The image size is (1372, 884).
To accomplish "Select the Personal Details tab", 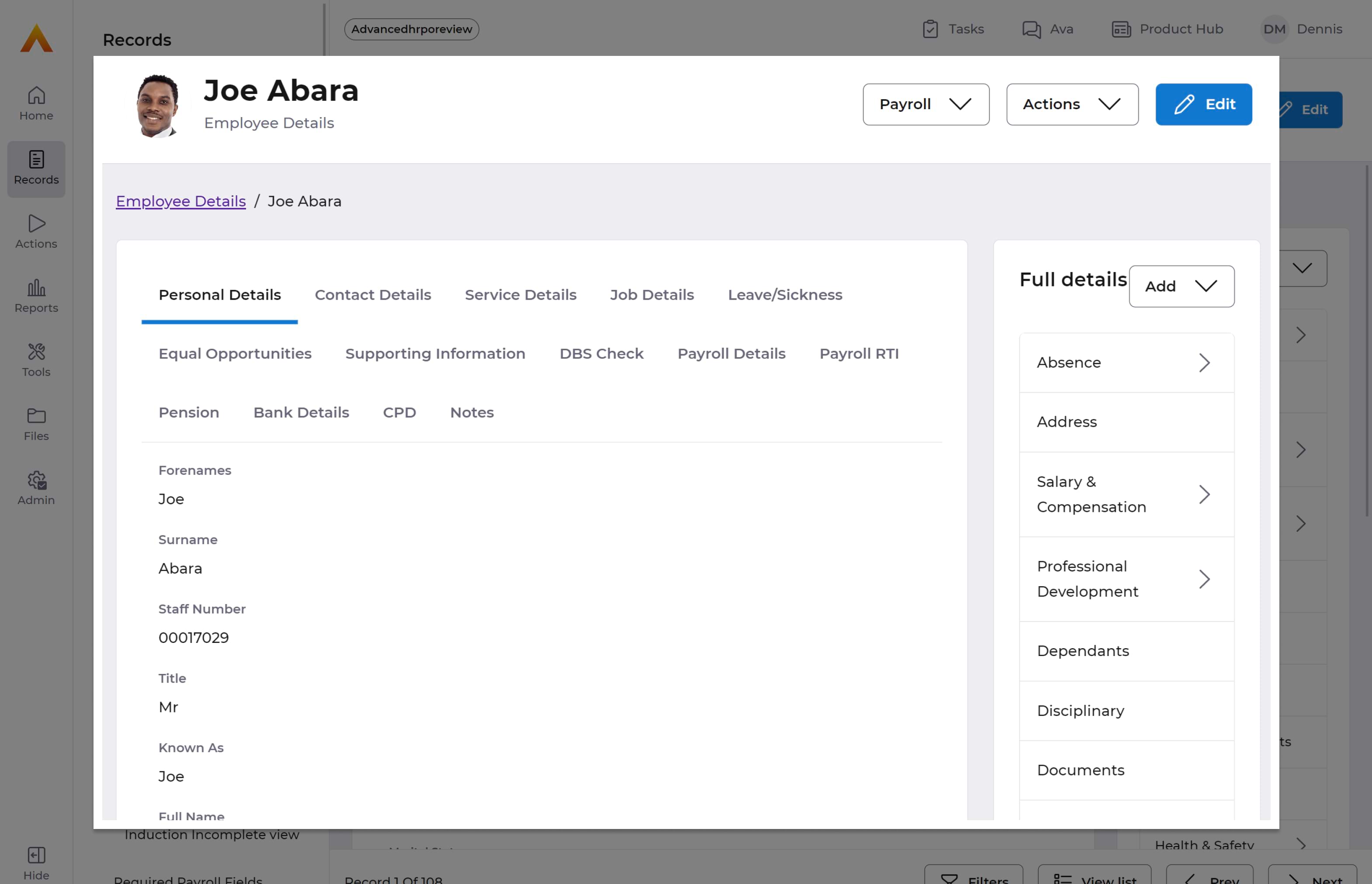I will click(x=219, y=294).
